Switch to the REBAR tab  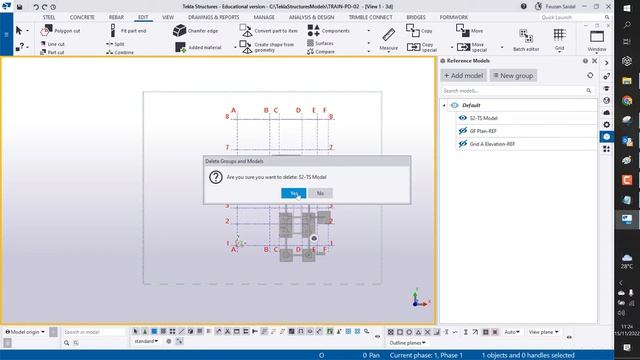click(x=116, y=17)
